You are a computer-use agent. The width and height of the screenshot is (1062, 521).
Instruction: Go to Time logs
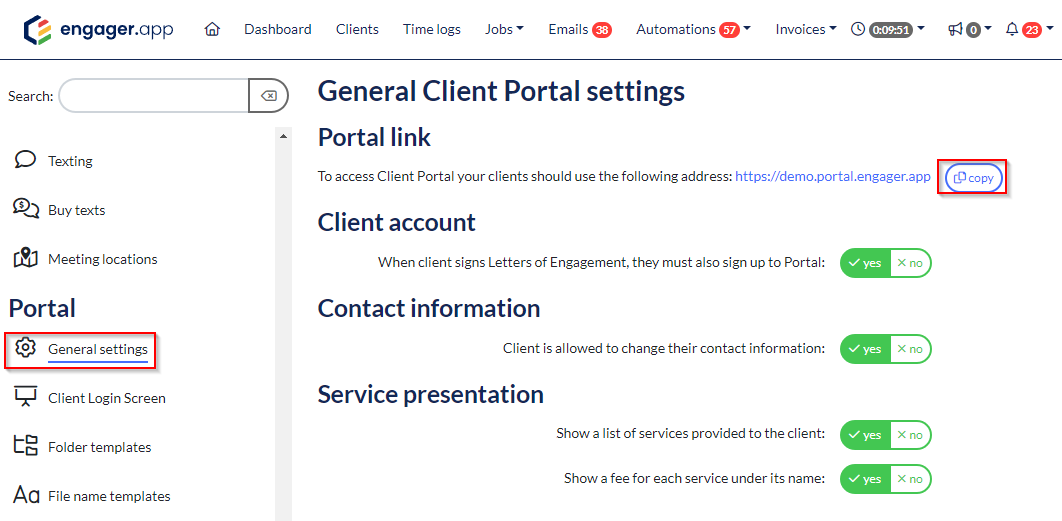431,29
